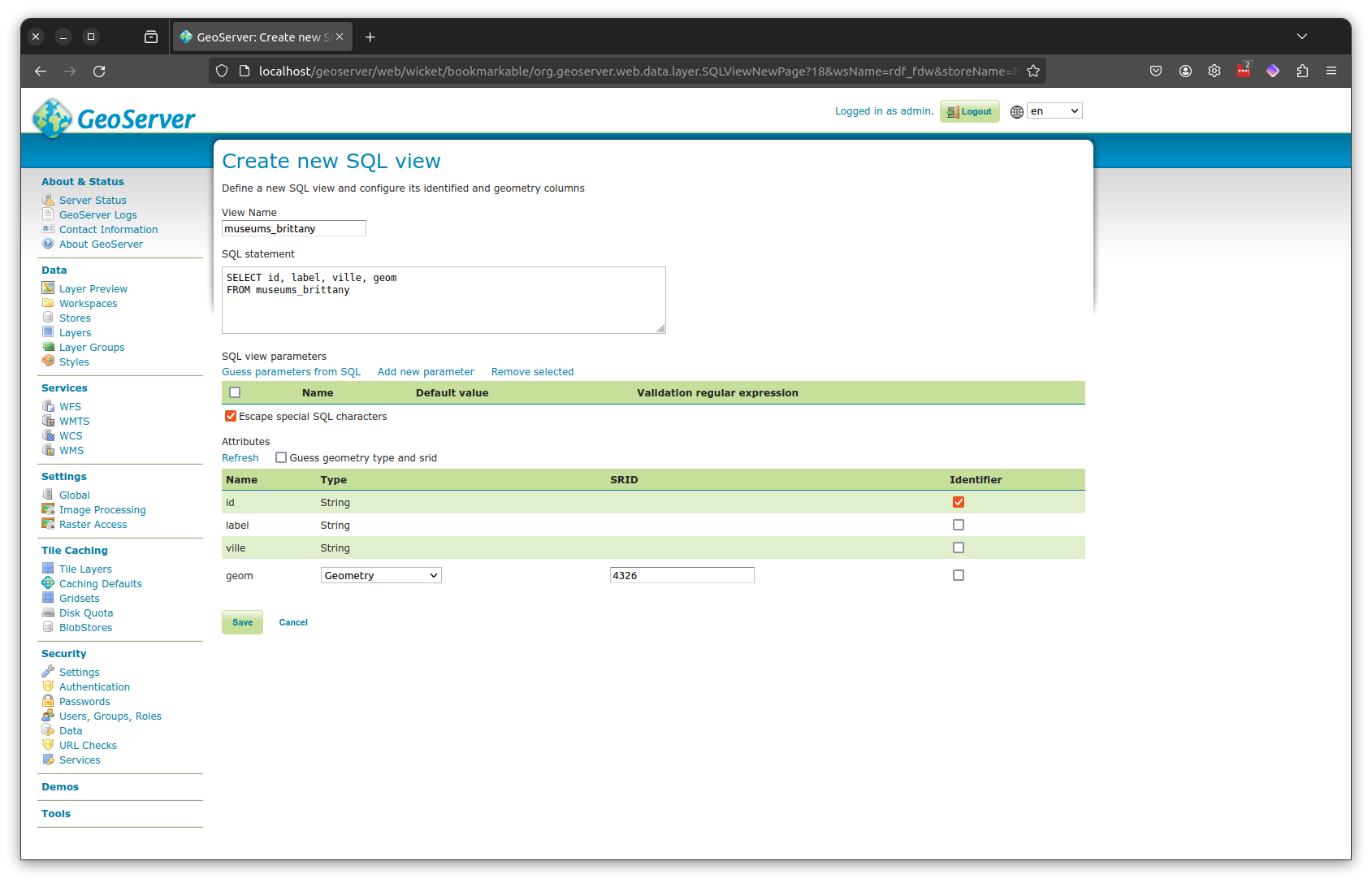Viewport: 1372px width, 883px height.
Task: Click the GeoServer logo
Action: (x=114, y=119)
